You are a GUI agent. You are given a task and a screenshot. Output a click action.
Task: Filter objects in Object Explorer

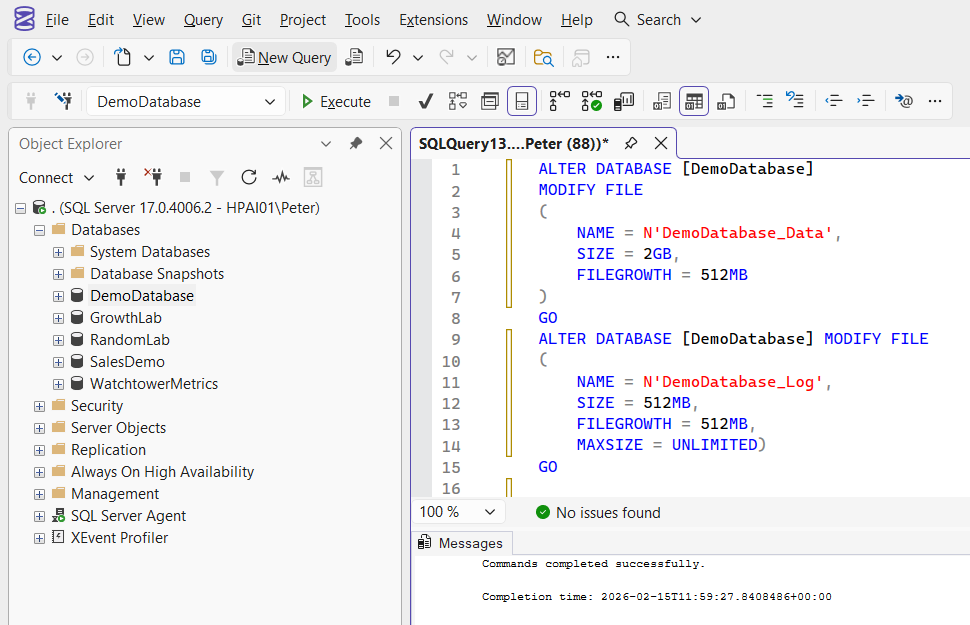pos(217,177)
